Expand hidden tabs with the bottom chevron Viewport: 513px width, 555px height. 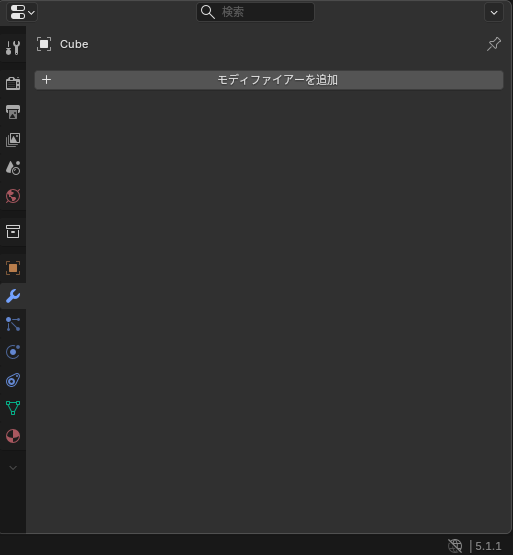pyautogui.click(x=13, y=468)
